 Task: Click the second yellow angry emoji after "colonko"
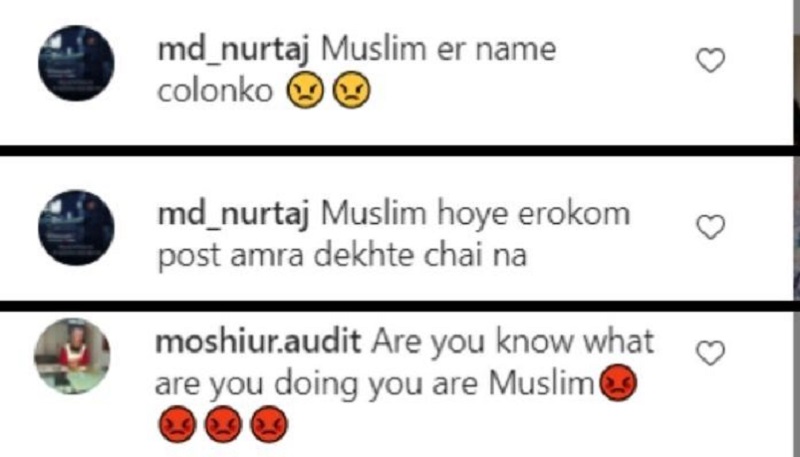[x=351, y=90]
